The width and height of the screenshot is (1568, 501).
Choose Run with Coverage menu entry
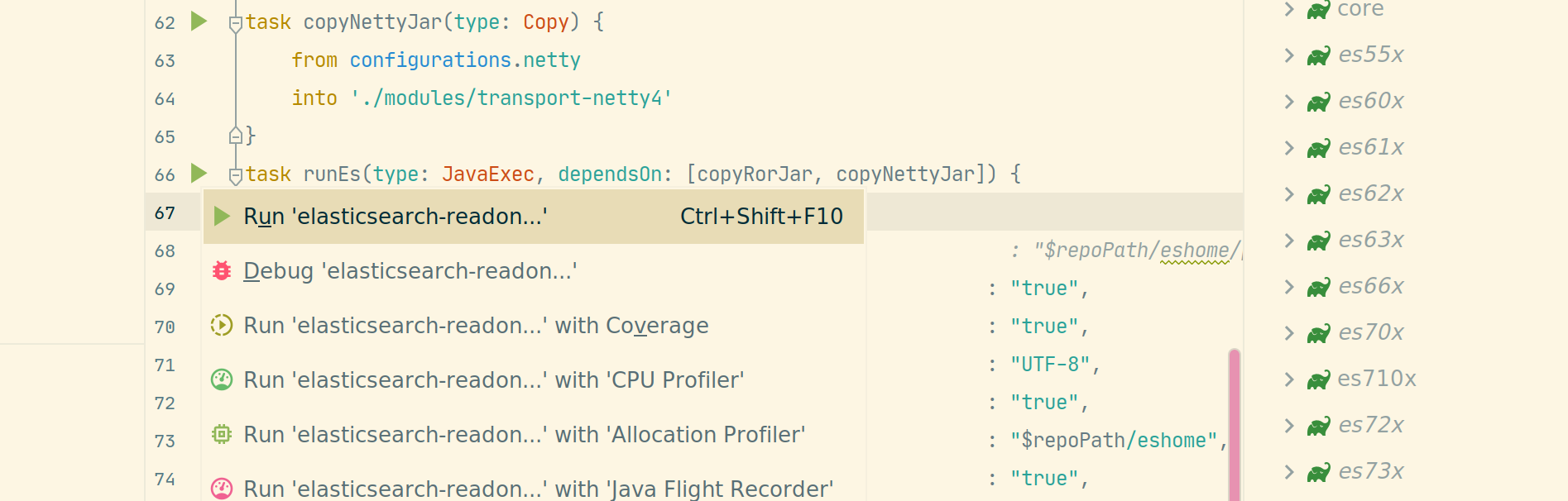click(534, 326)
